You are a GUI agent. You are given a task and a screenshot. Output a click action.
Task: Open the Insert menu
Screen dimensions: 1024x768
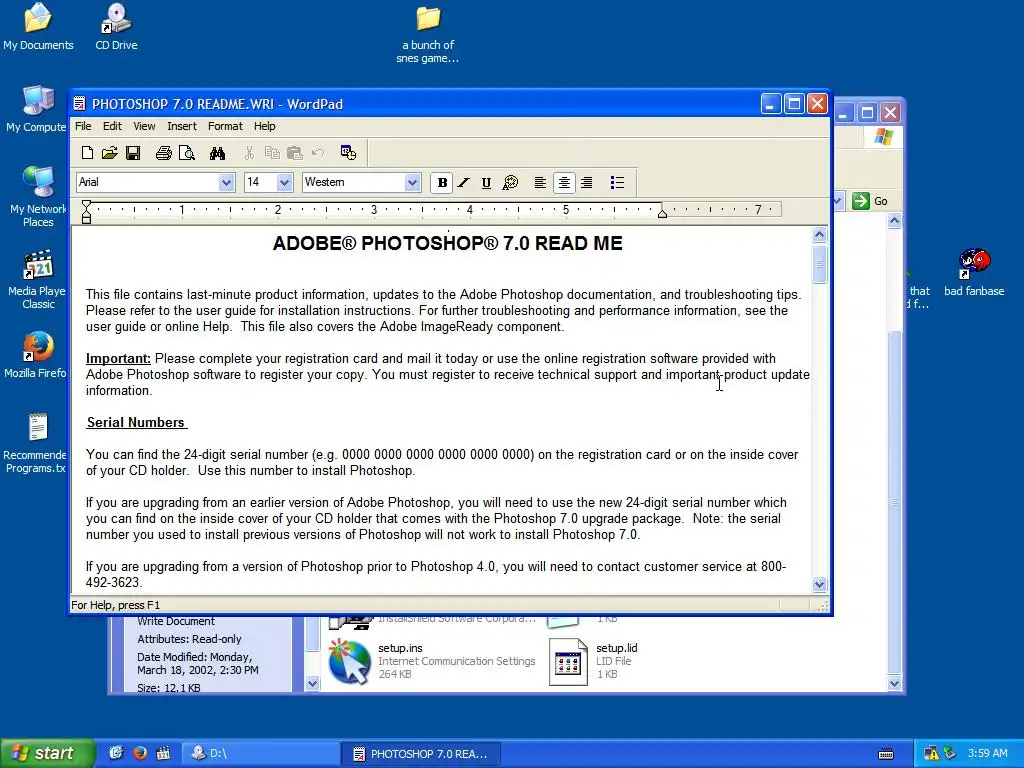tap(182, 126)
